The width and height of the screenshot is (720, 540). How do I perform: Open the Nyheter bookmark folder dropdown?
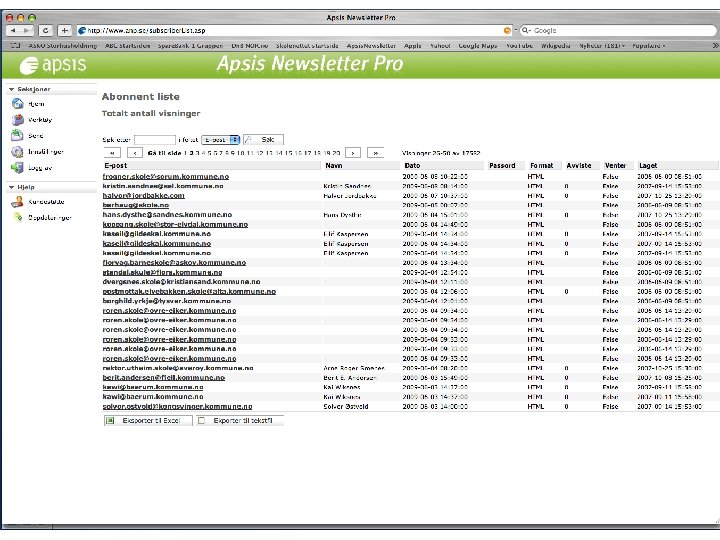(602, 45)
